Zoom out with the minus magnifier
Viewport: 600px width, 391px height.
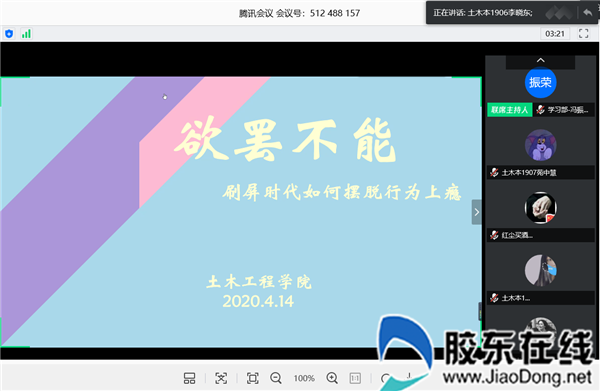click(276, 378)
